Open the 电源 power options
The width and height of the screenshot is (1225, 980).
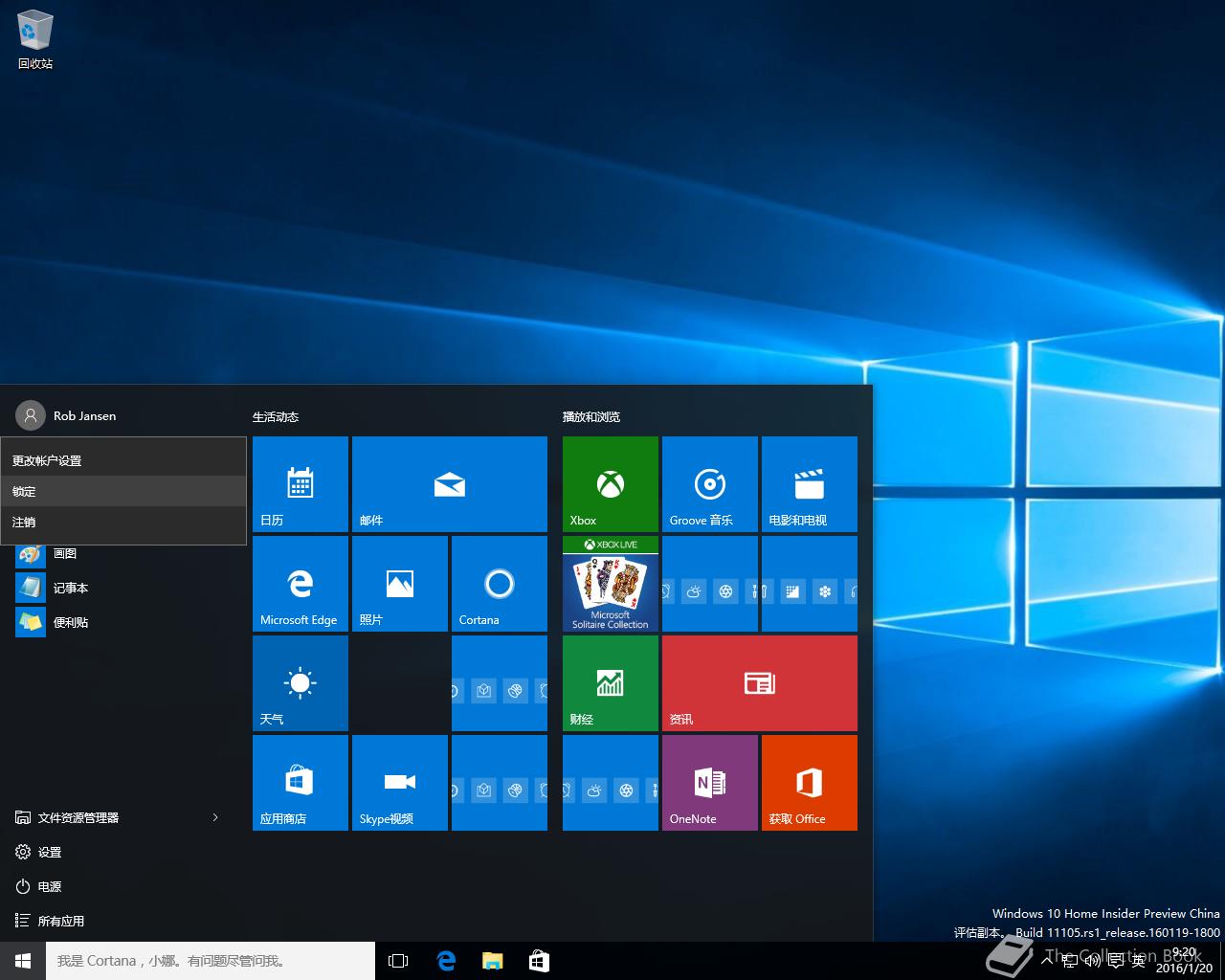[x=122, y=886]
